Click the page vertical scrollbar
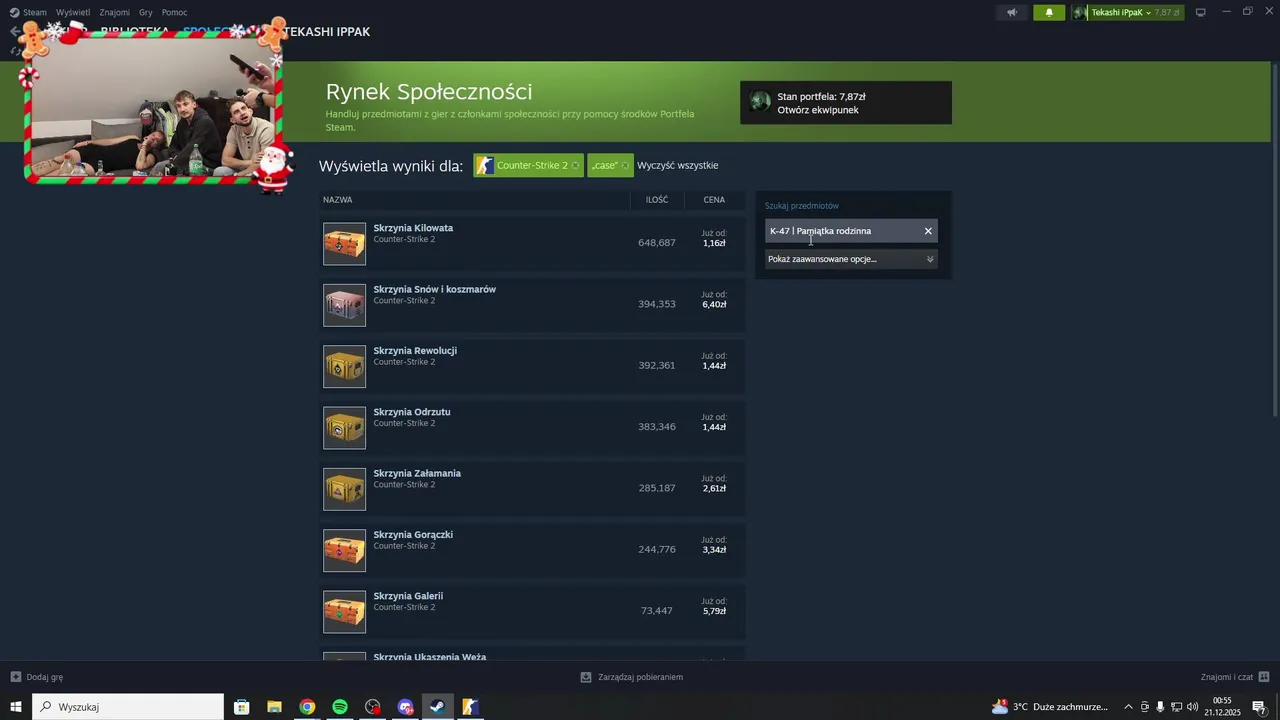 [1275, 240]
